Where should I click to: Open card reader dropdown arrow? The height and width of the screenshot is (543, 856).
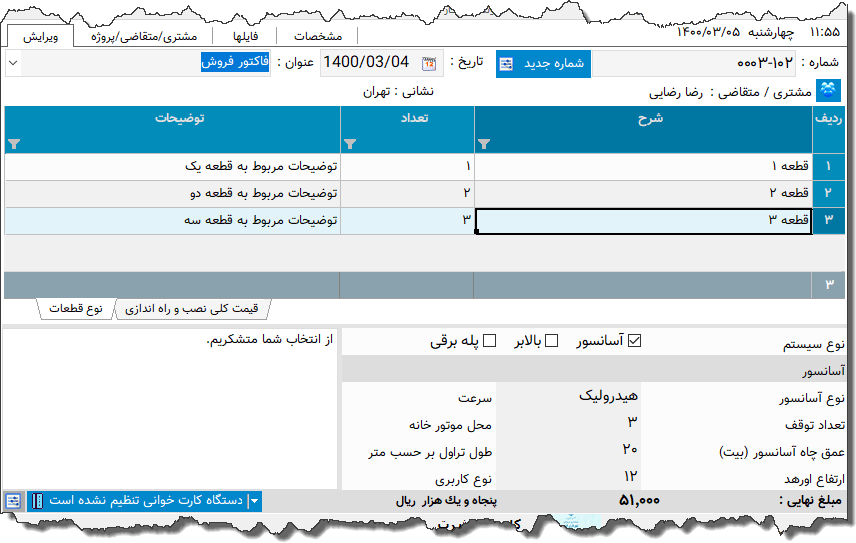pos(255,500)
